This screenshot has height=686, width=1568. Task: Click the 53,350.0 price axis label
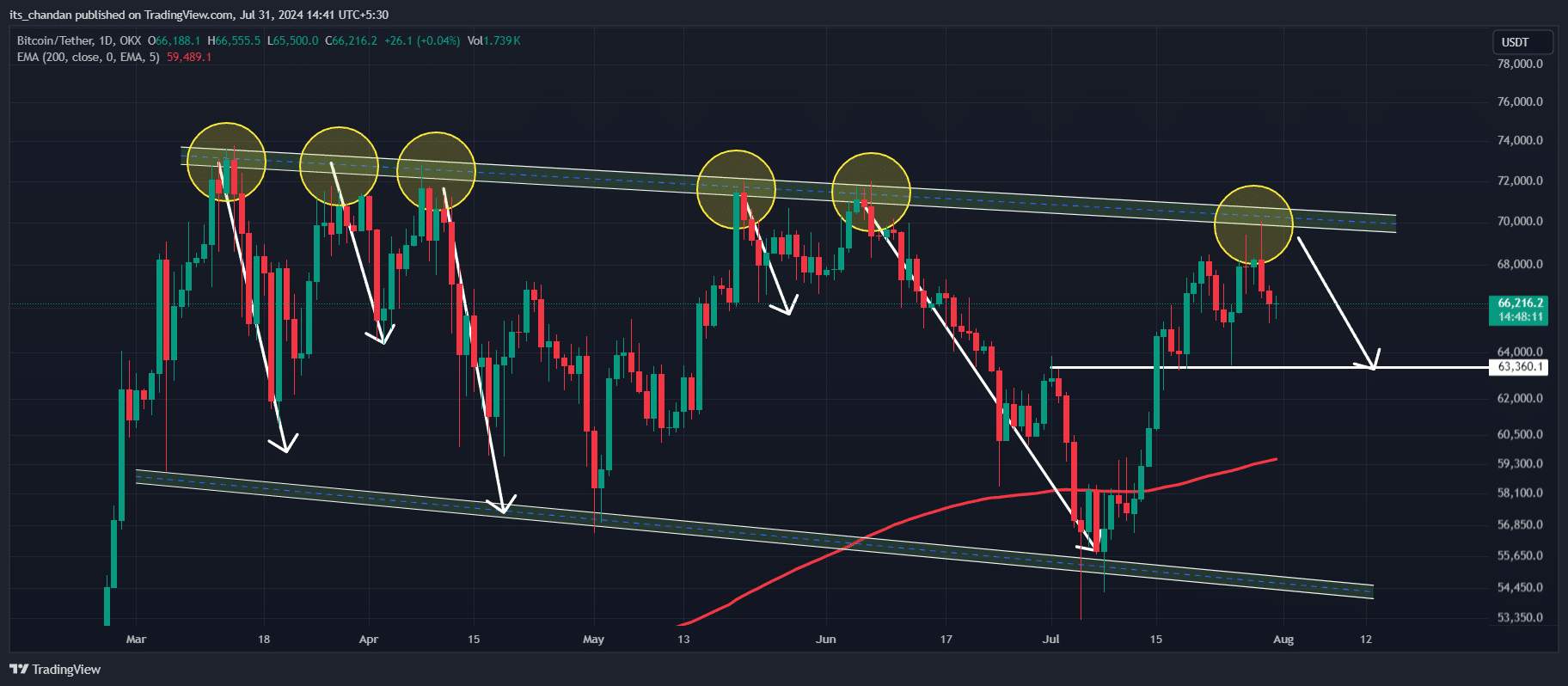click(x=1520, y=617)
